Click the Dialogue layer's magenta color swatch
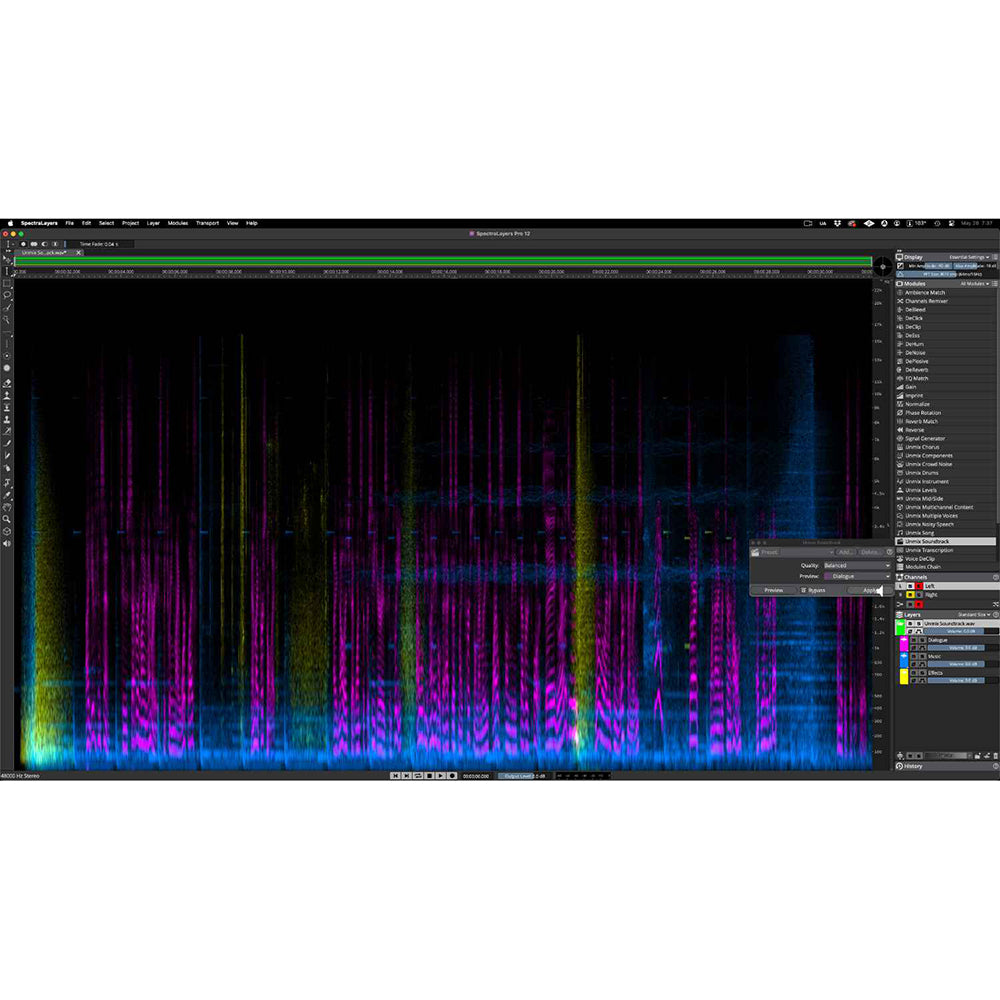Viewport: 1000px width, 1000px height. 904,643
